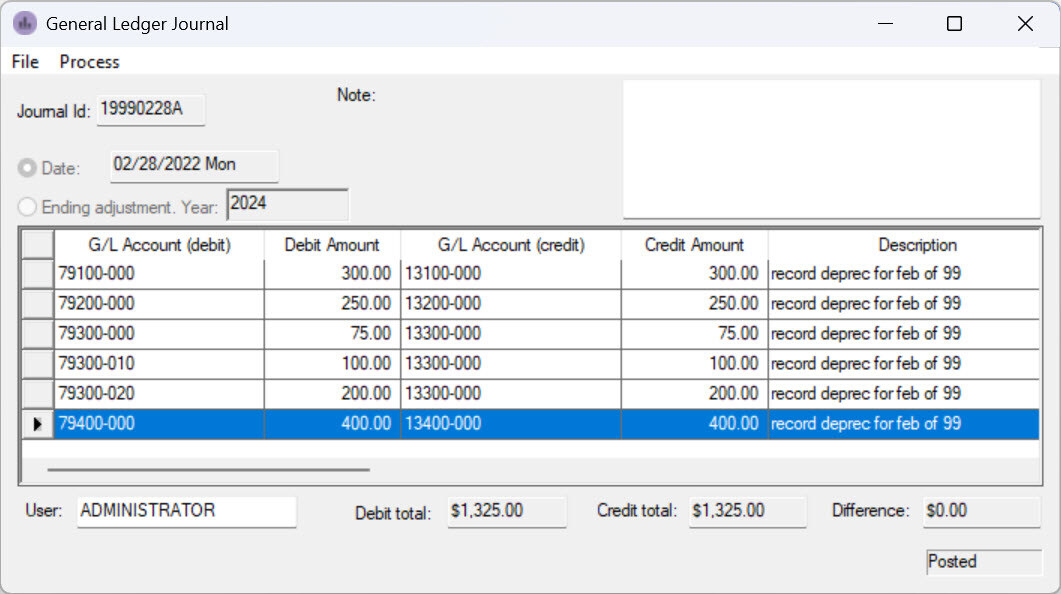This screenshot has height=594, width=1061.
Task: Click debit account cell 79100-000
Action: (x=159, y=274)
